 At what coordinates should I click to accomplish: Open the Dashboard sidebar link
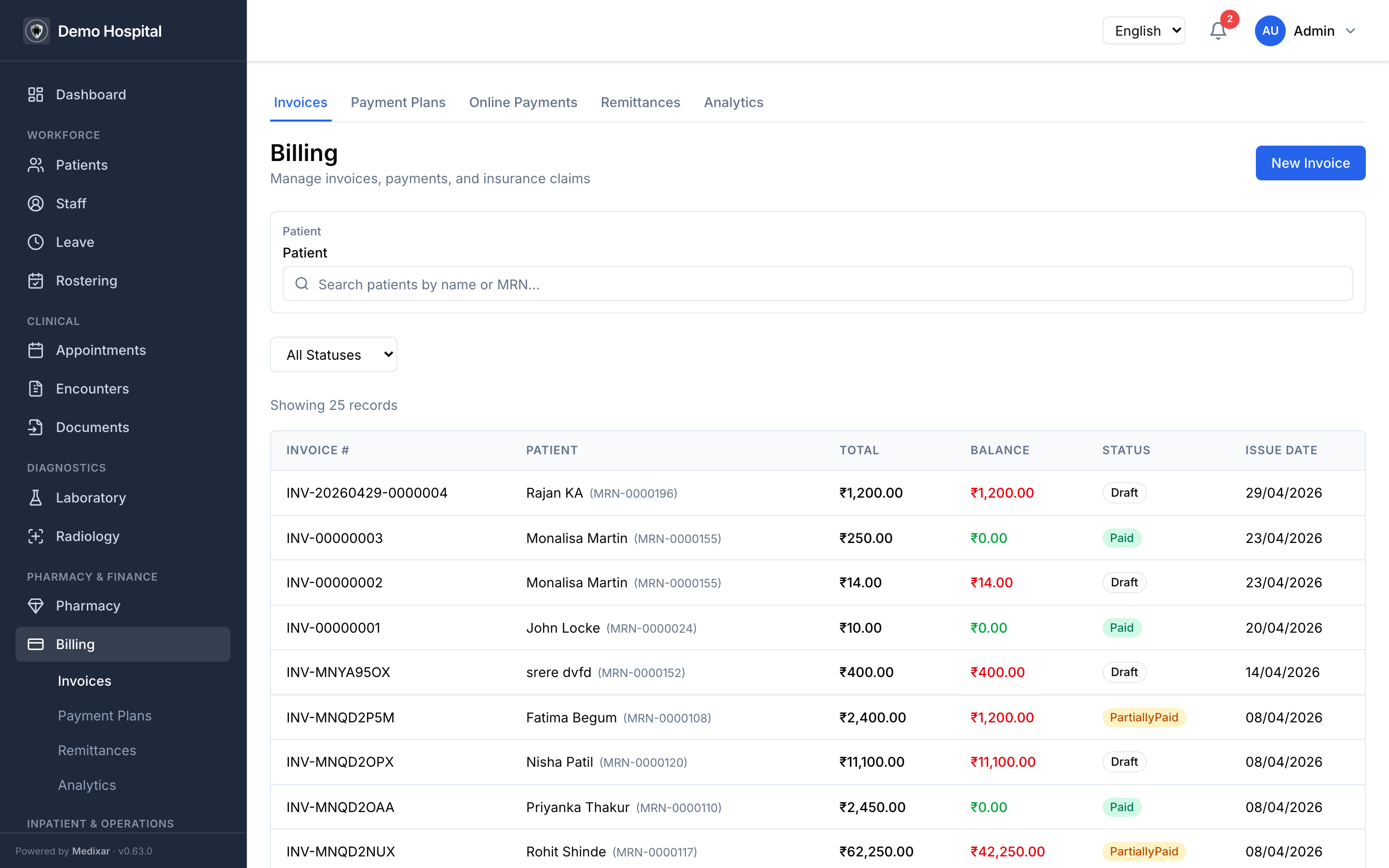(123, 95)
